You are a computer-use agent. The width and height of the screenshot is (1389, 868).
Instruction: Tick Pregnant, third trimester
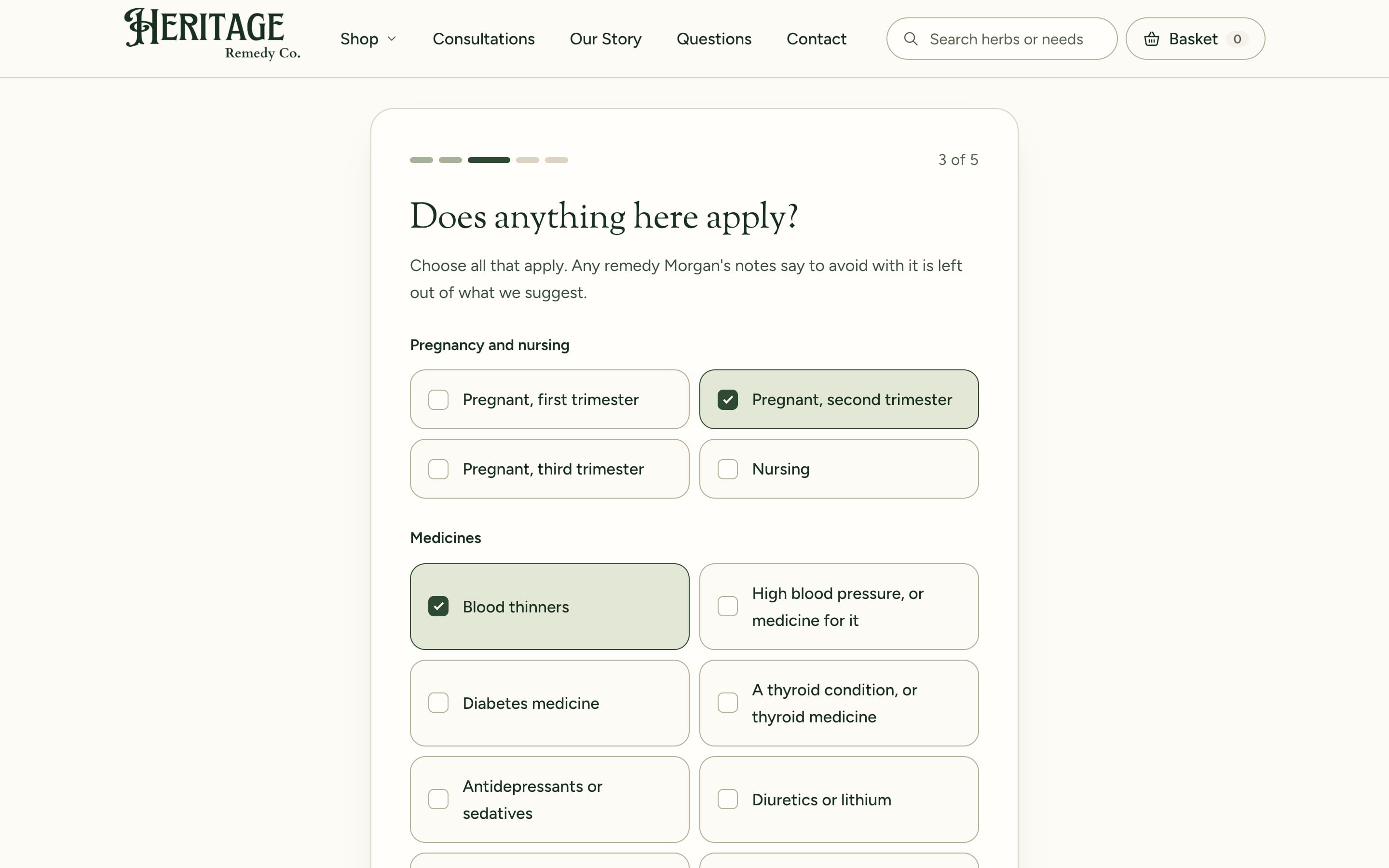(549, 468)
